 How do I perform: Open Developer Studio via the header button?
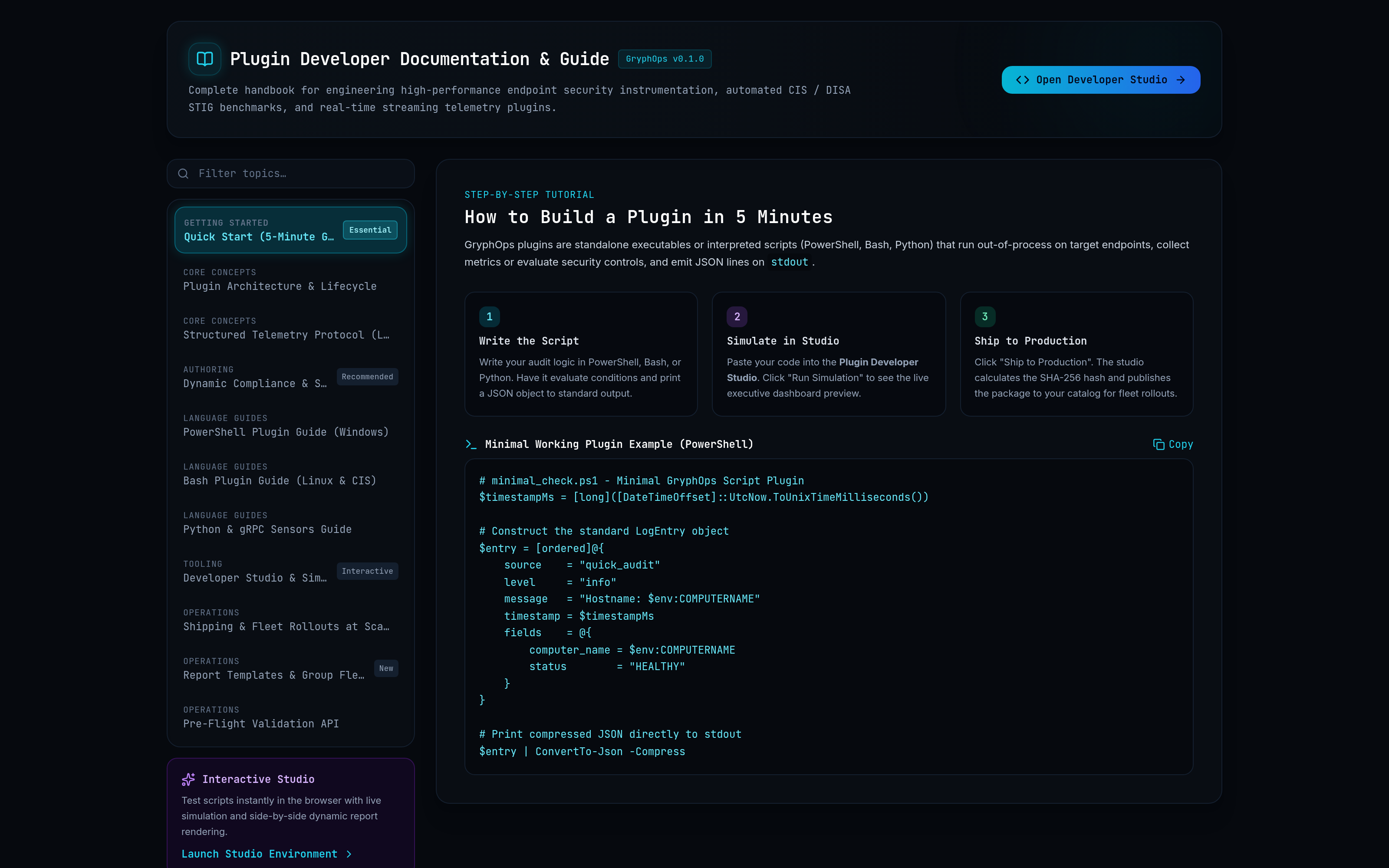tap(1100, 80)
